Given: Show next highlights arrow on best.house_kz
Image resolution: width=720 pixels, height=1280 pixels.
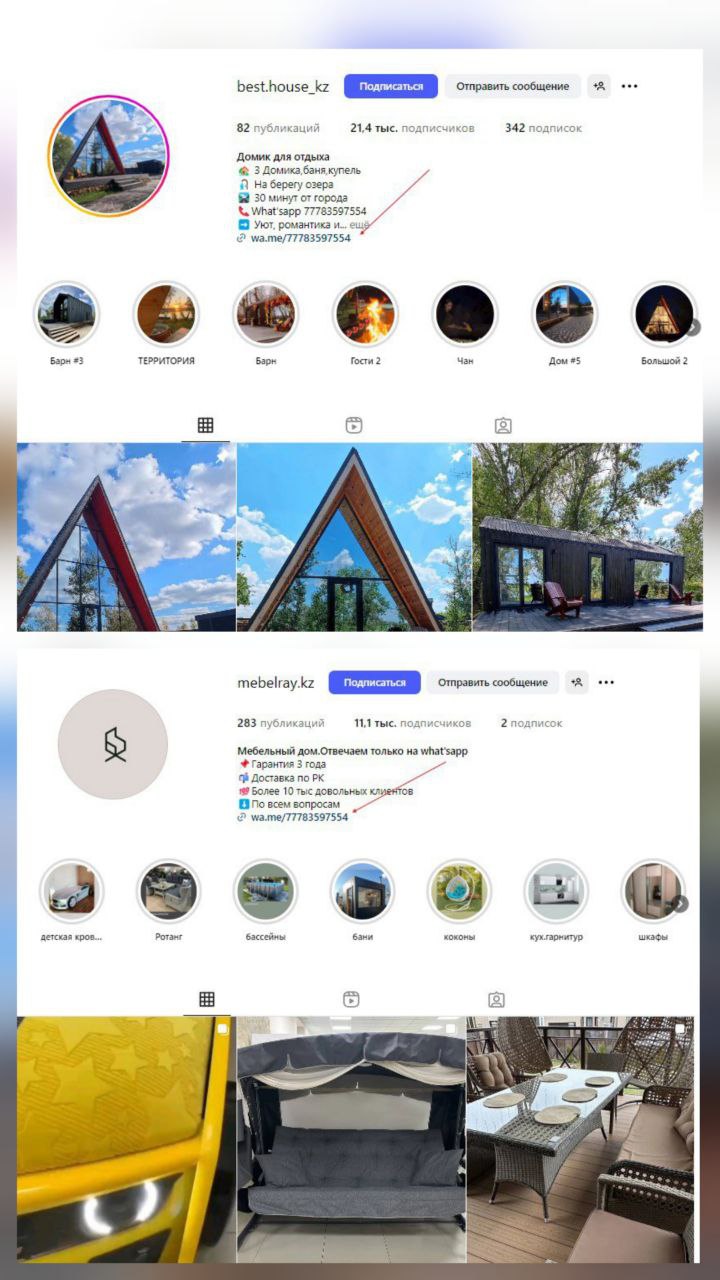Looking at the screenshot, I should pos(692,326).
